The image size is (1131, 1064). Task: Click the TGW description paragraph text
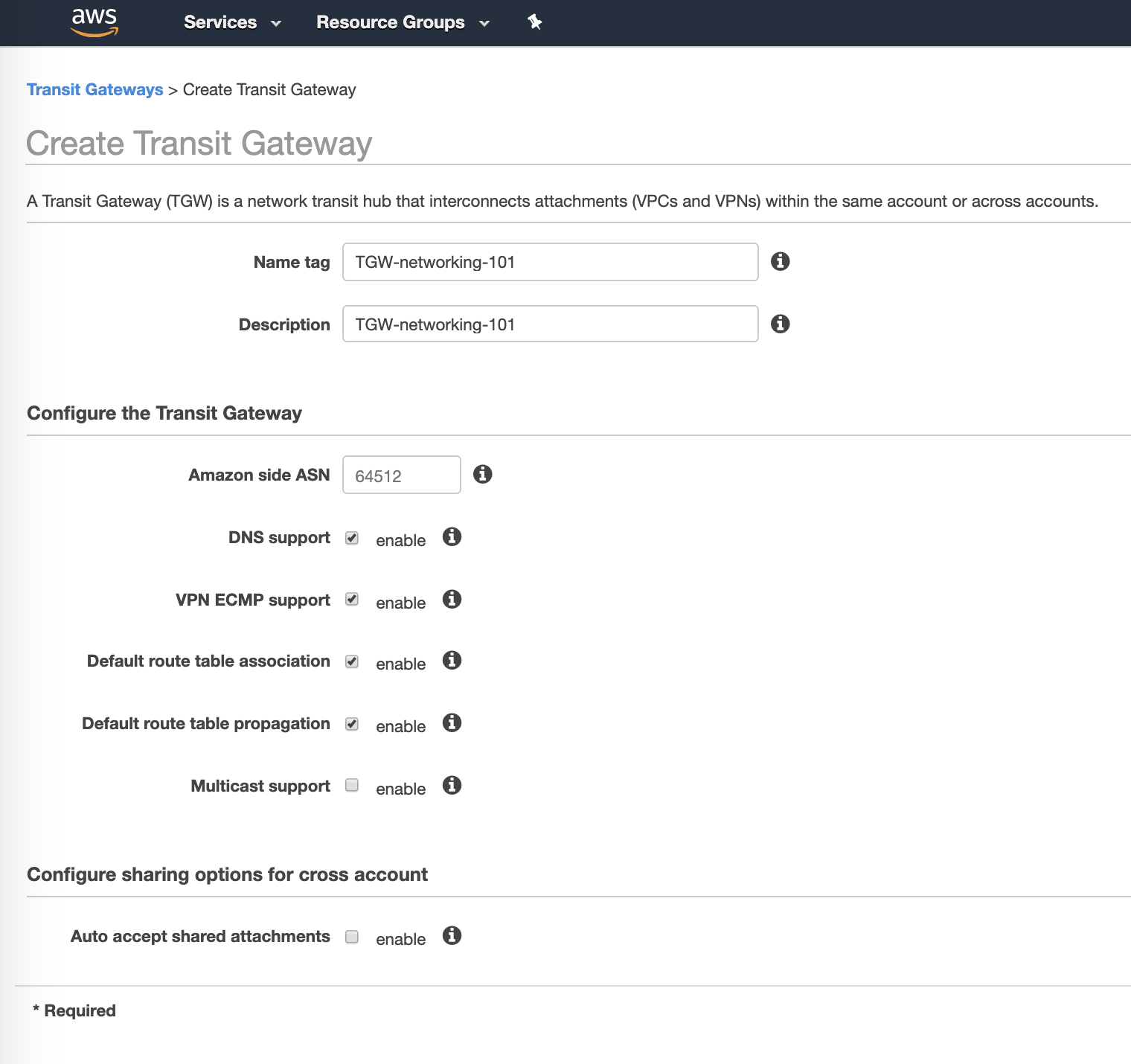(563, 201)
